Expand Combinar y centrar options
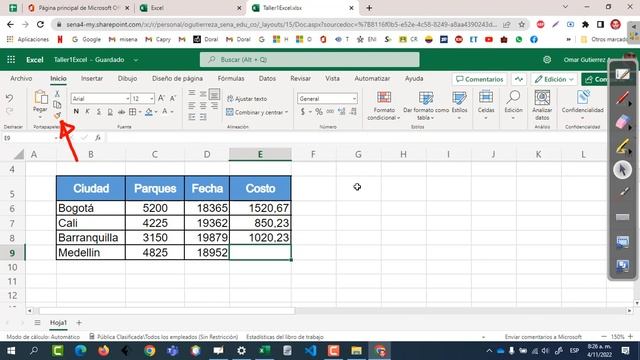 coord(287,112)
